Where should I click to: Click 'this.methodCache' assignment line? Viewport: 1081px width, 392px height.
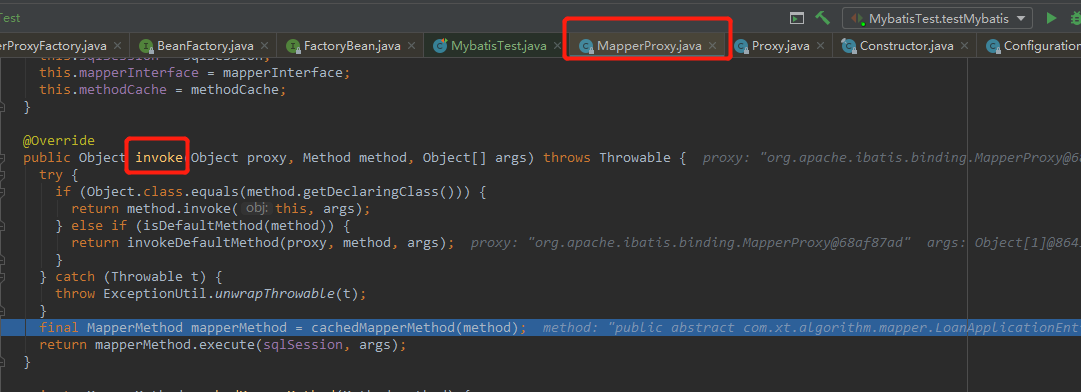point(163,90)
